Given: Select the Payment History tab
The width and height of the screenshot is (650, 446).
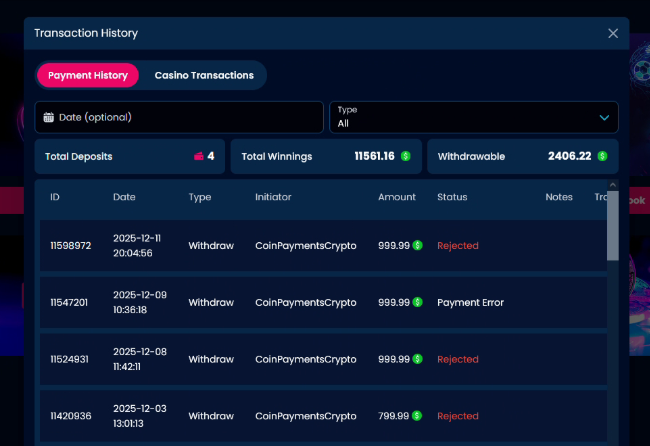Looking at the screenshot, I should pos(88,75).
